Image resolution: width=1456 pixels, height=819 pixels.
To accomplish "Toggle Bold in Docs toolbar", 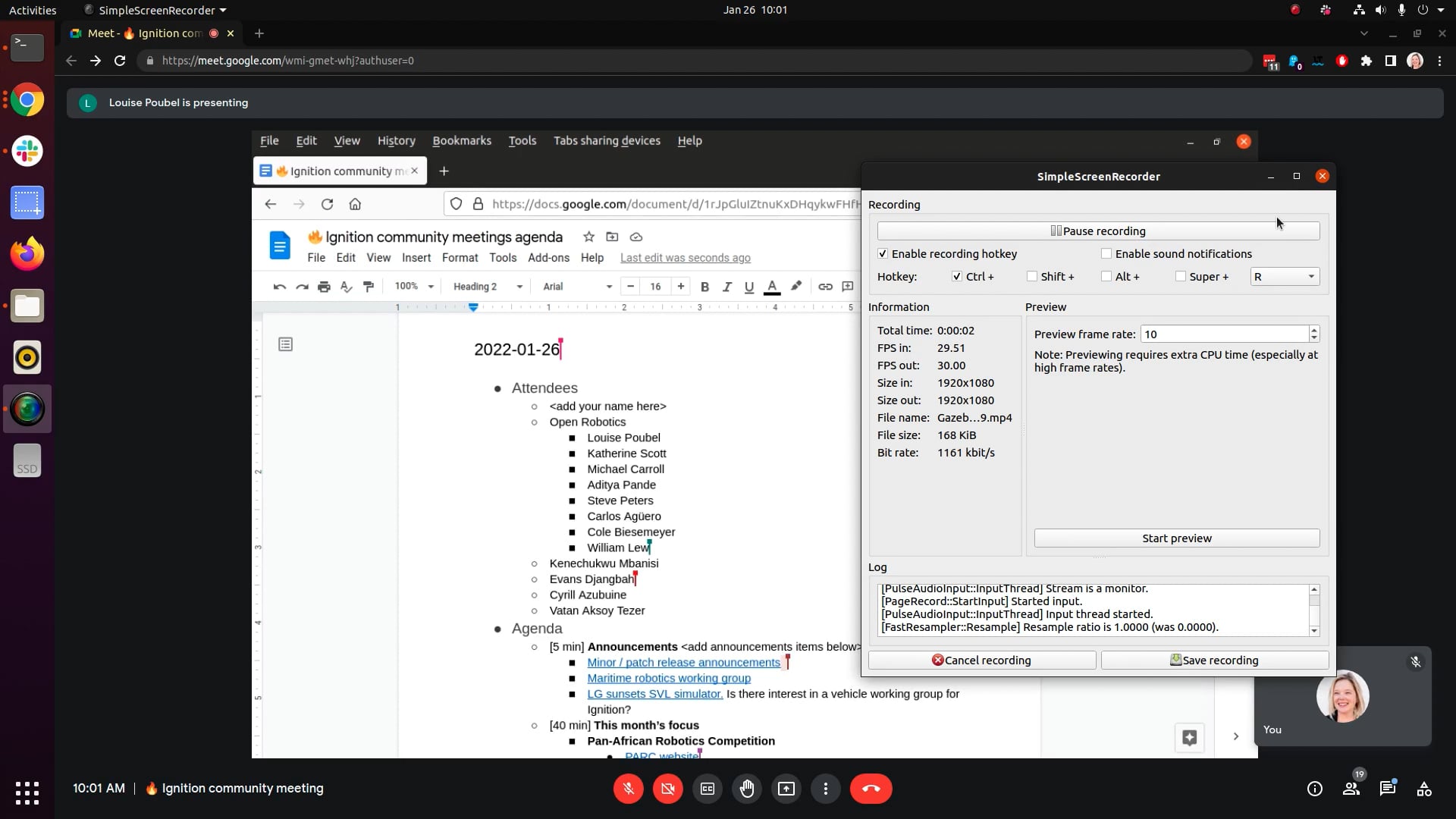I will (704, 287).
